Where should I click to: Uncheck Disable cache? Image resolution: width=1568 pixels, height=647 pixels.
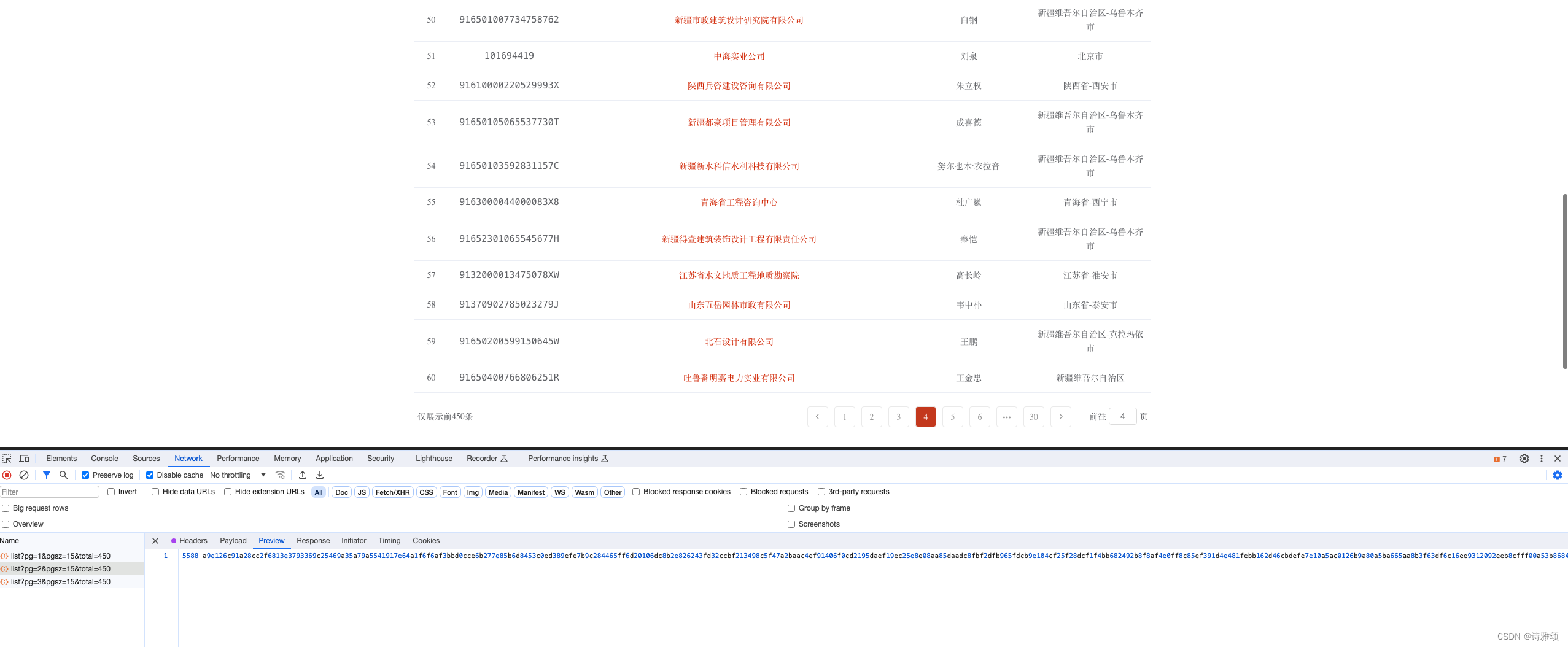pos(150,475)
